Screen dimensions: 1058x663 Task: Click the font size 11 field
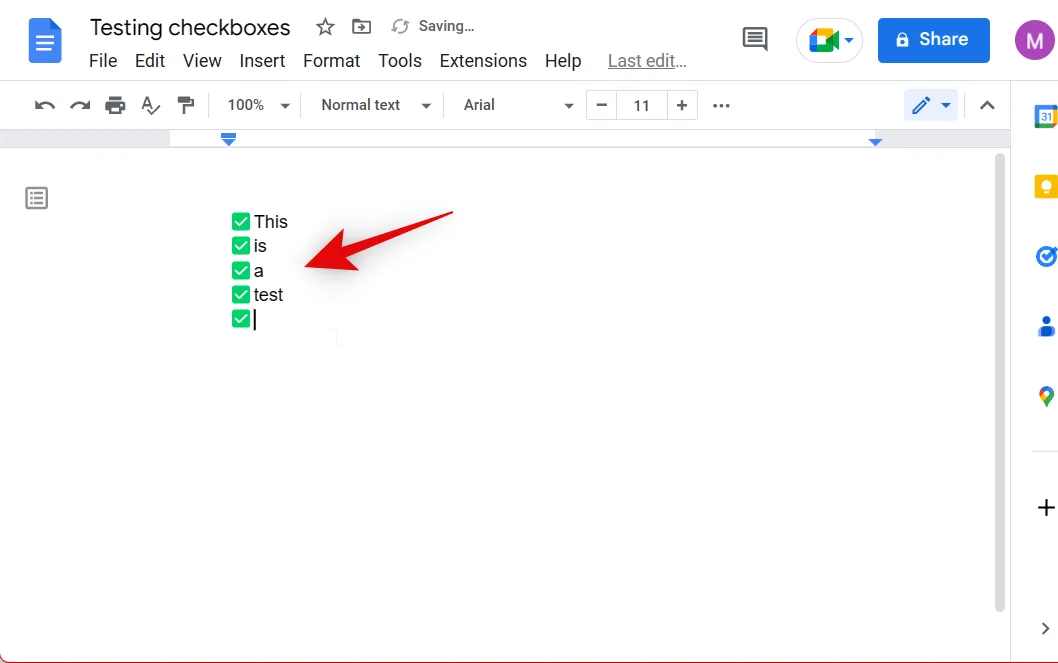coord(642,105)
